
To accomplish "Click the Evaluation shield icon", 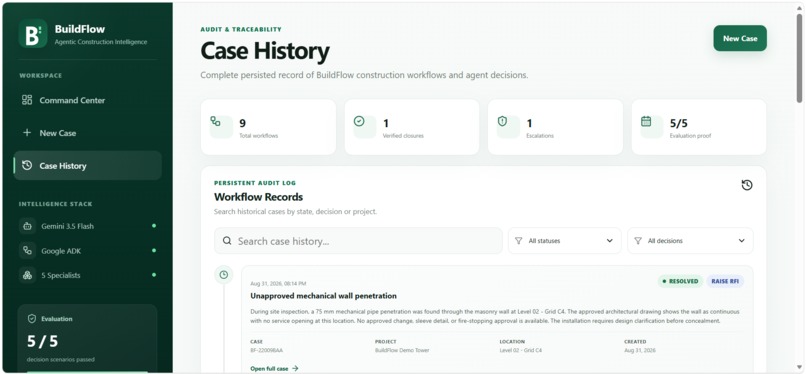I will click(x=32, y=319).
